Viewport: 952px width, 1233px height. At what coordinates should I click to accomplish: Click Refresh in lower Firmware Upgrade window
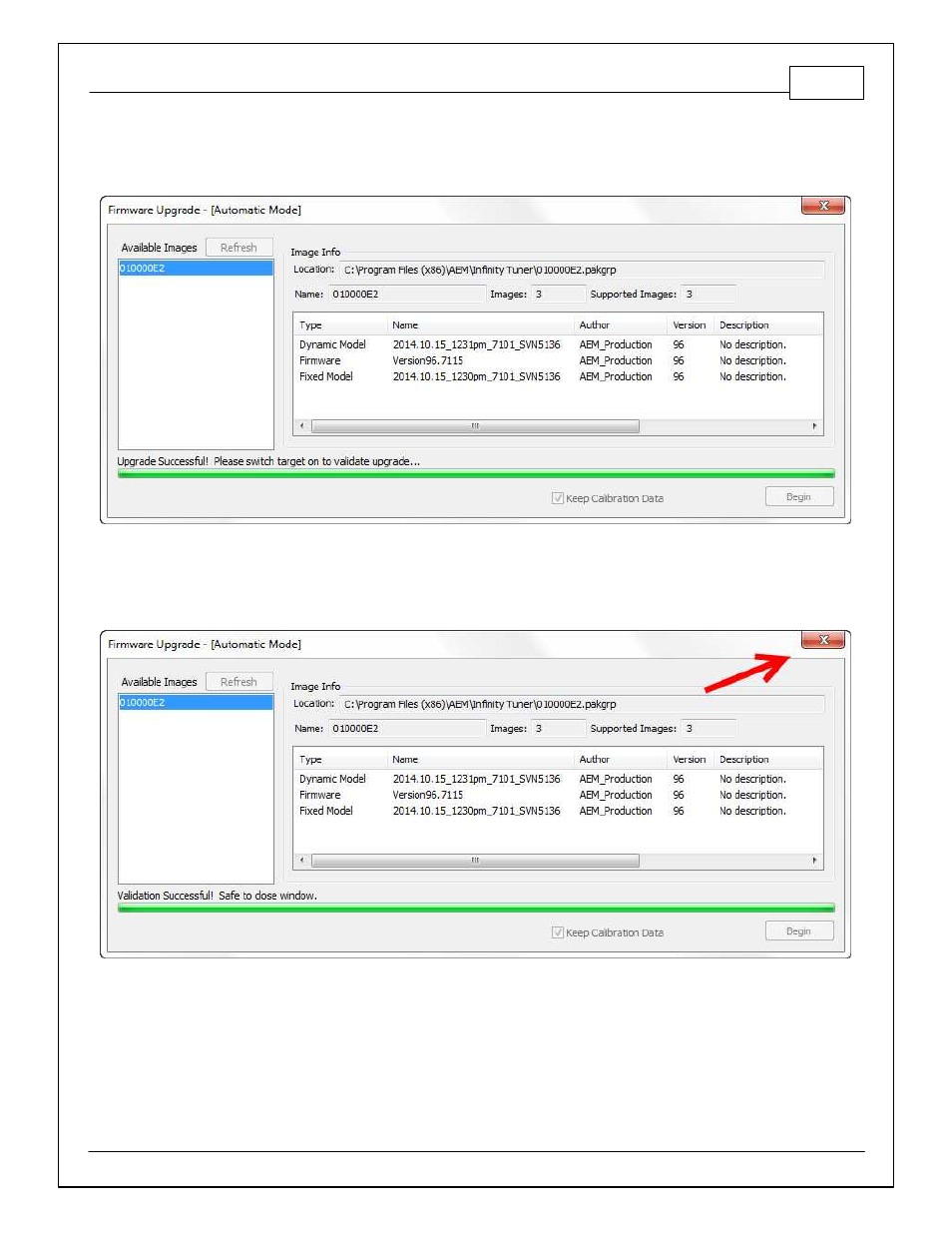(x=239, y=682)
